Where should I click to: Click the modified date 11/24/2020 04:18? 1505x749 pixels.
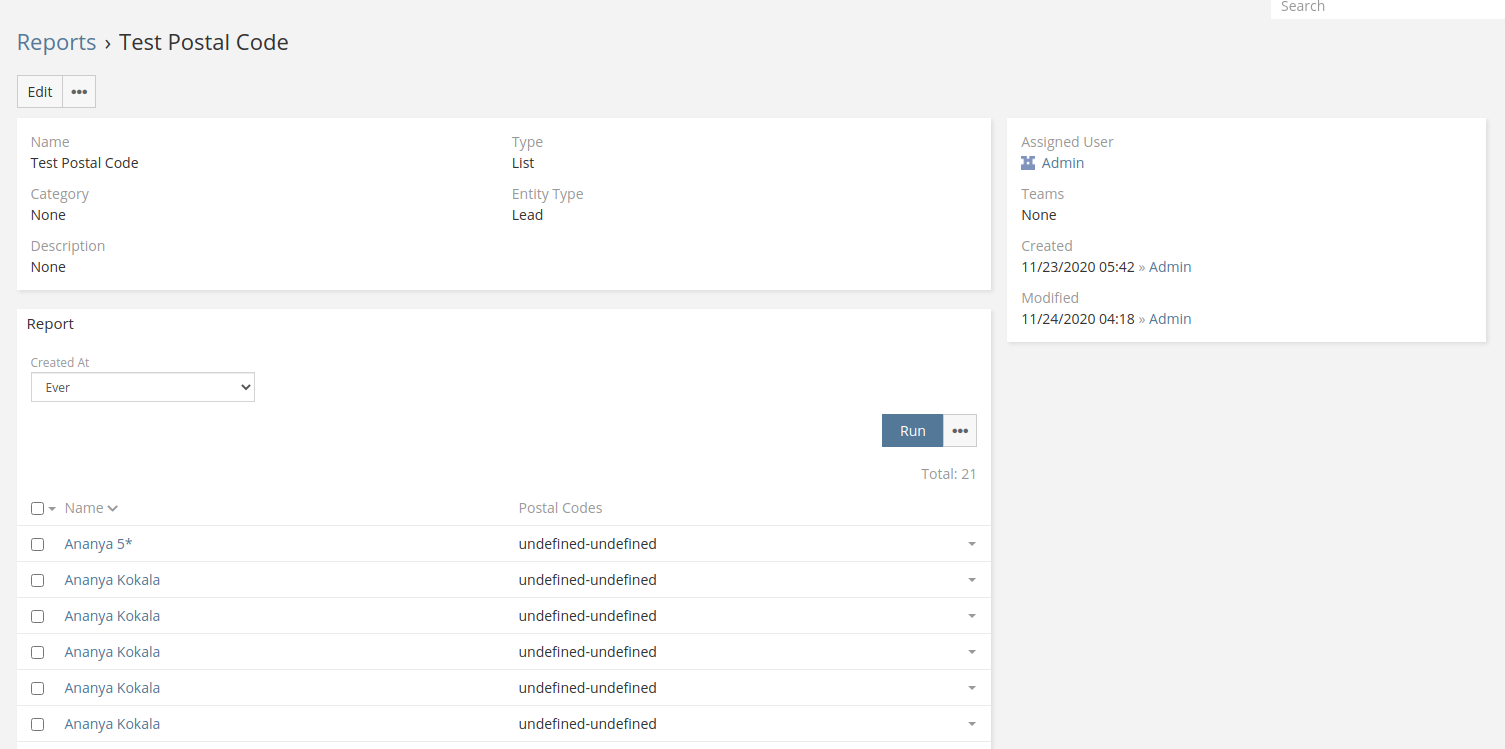1078,319
